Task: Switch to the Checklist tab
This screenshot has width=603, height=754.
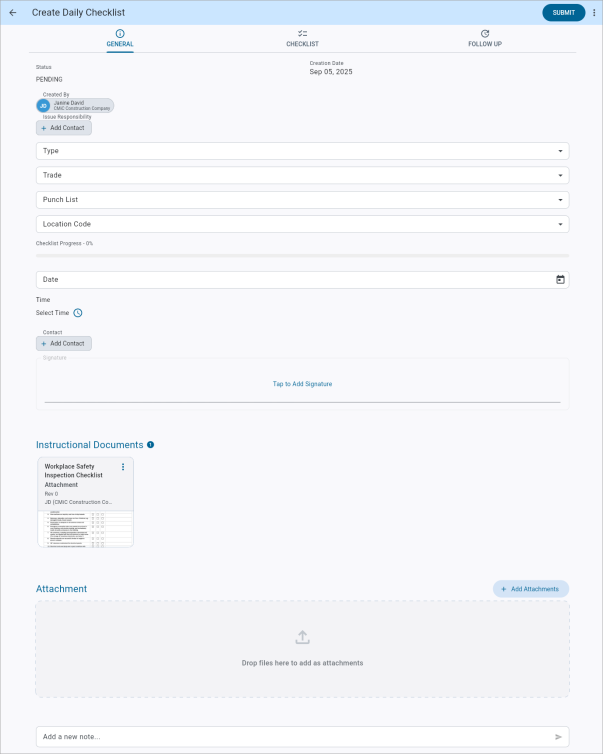Action: point(302,39)
